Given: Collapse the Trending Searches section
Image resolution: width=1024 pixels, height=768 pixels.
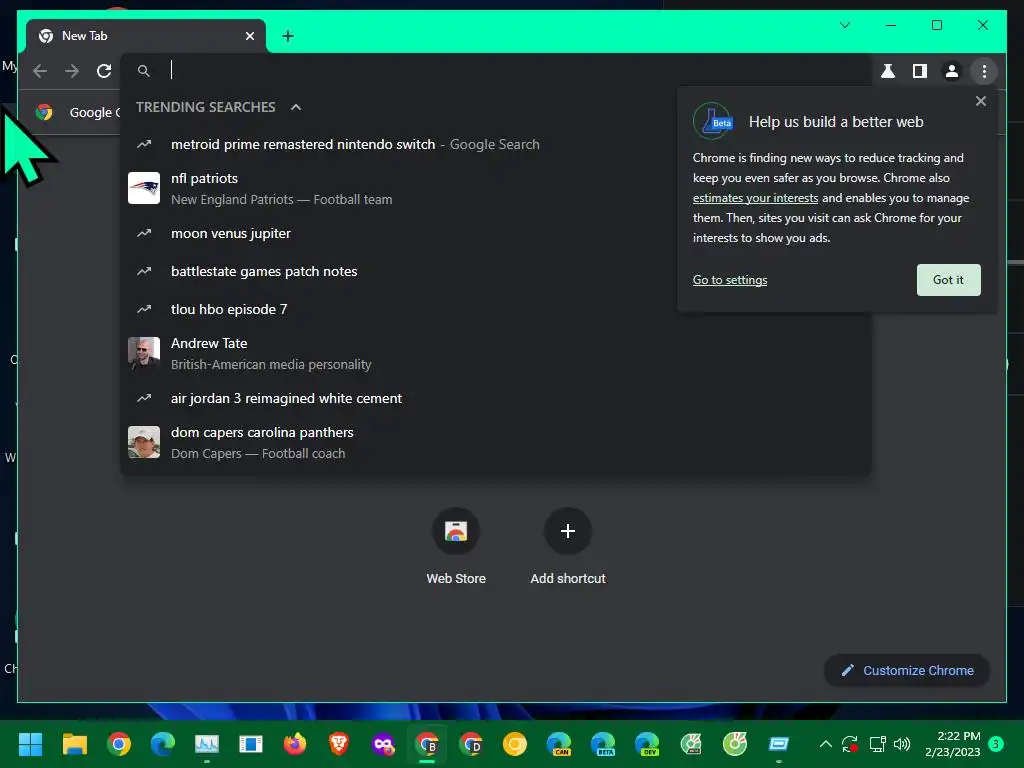Looking at the screenshot, I should (x=296, y=107).
